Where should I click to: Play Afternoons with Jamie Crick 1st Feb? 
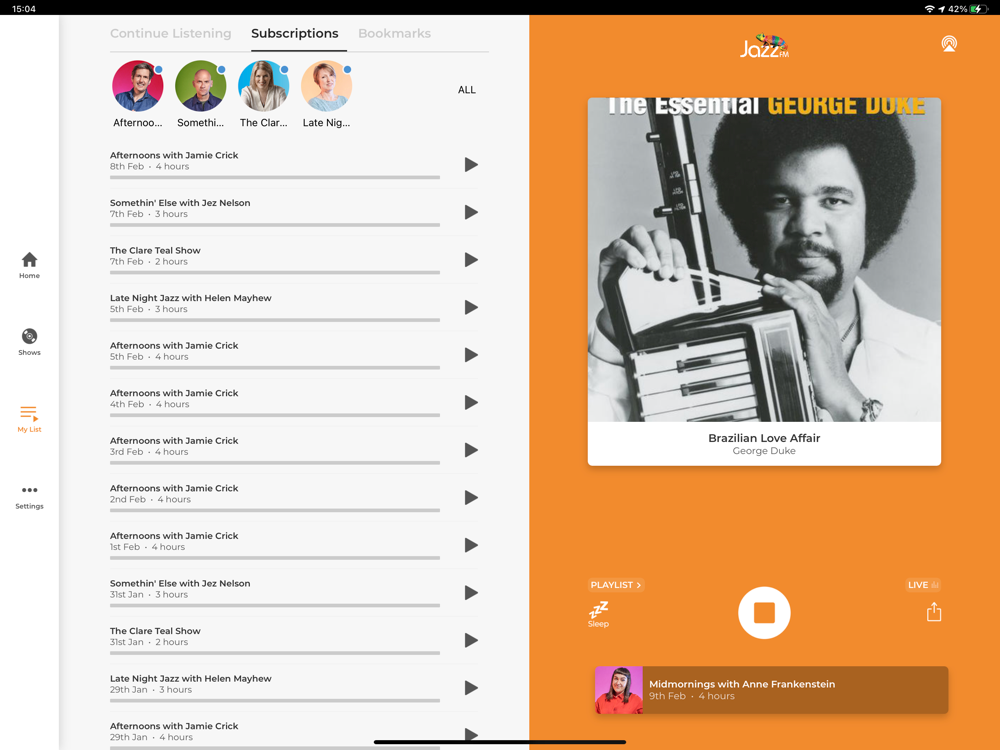coord(471,545)
